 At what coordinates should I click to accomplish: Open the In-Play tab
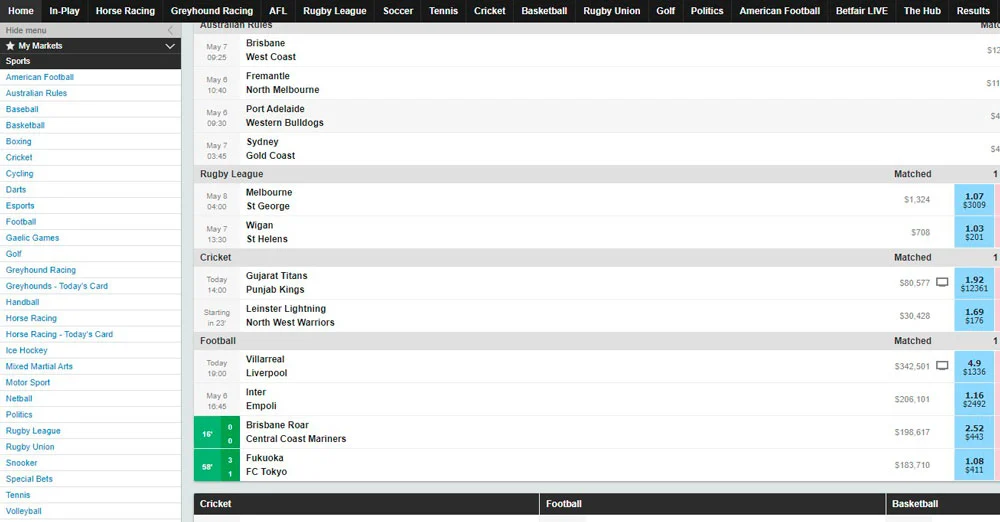64,11
